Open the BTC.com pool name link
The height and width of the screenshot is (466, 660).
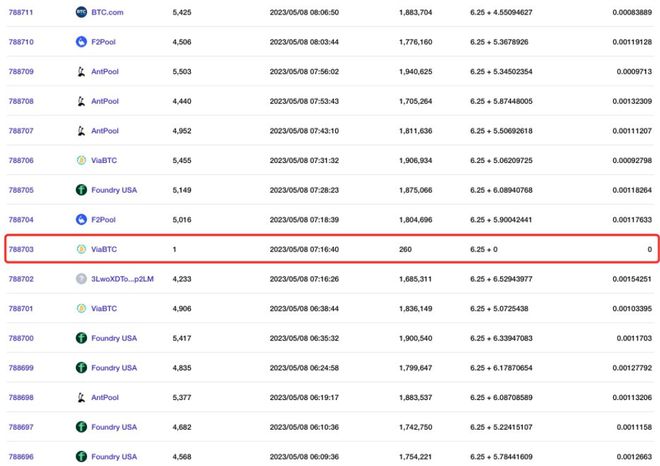[x=107, y=12]
